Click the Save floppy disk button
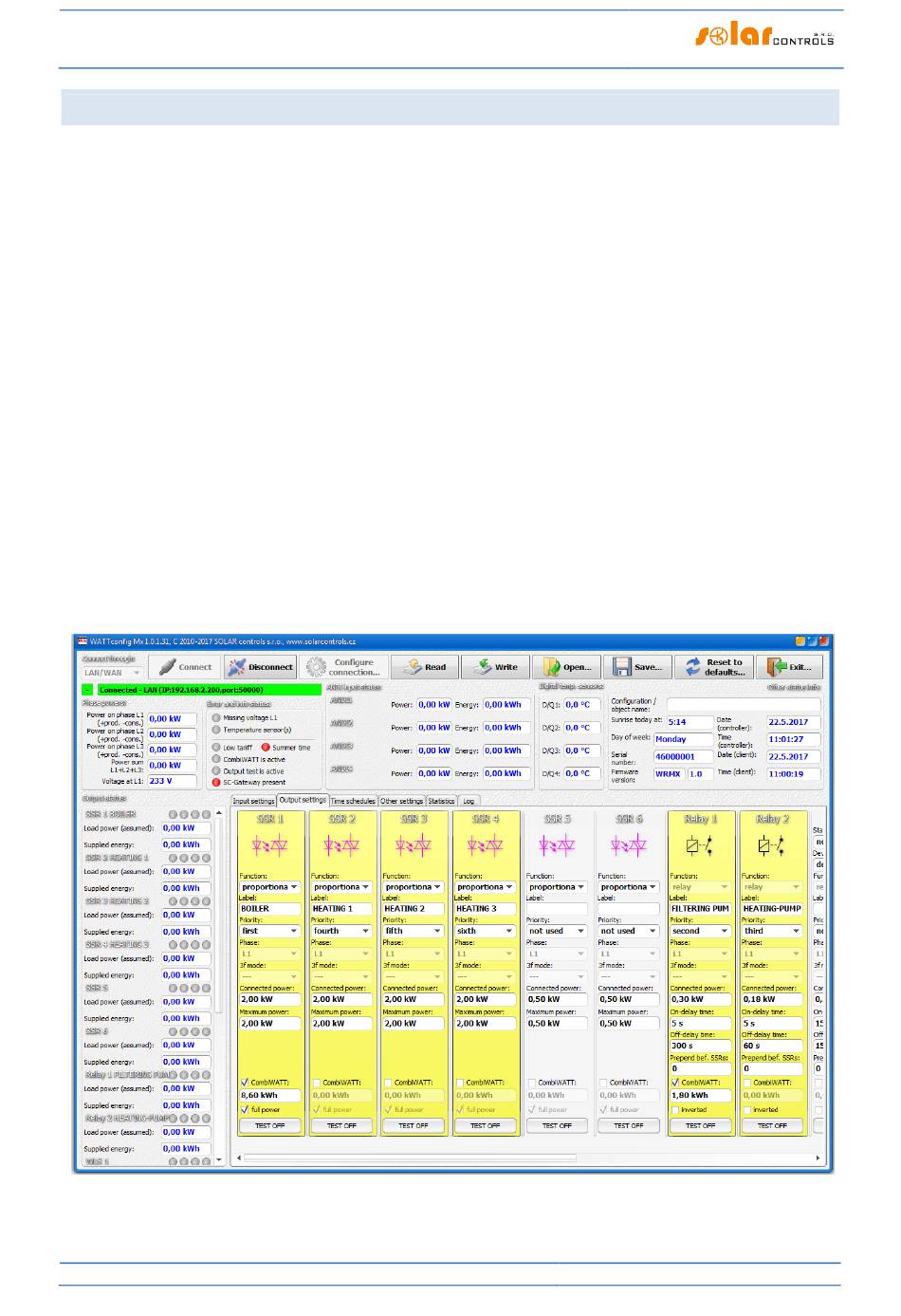 tap(638, 667)
